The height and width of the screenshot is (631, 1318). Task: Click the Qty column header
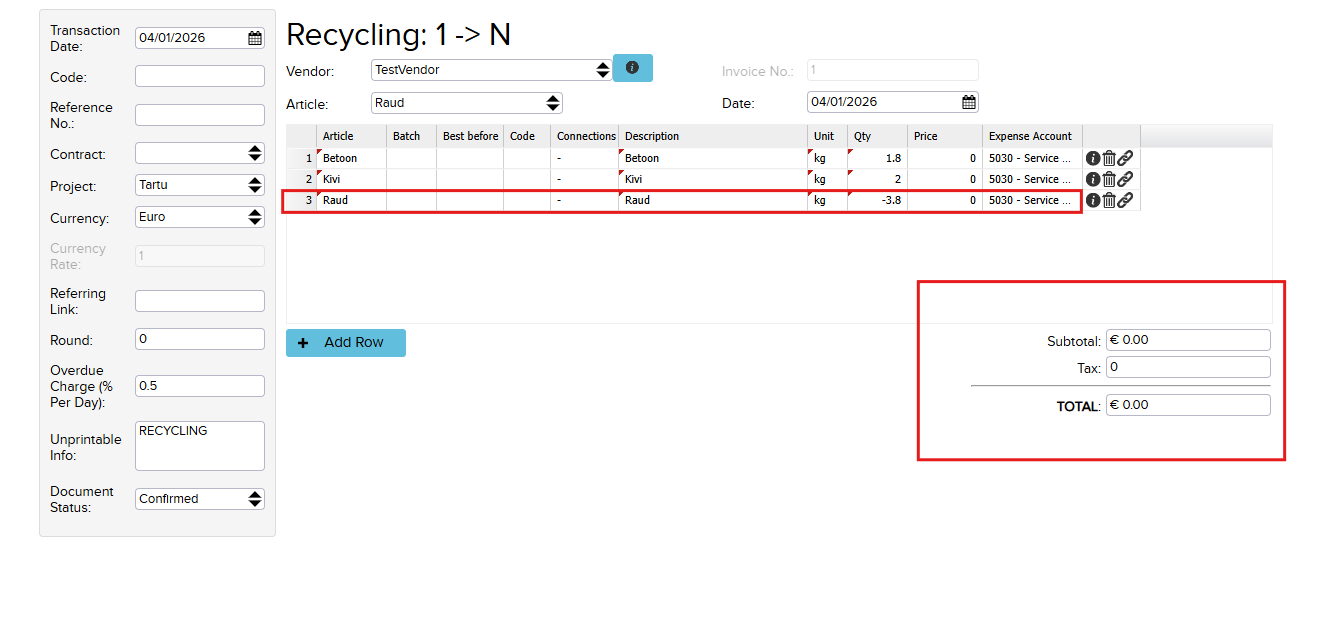click(x=863, y=136)
